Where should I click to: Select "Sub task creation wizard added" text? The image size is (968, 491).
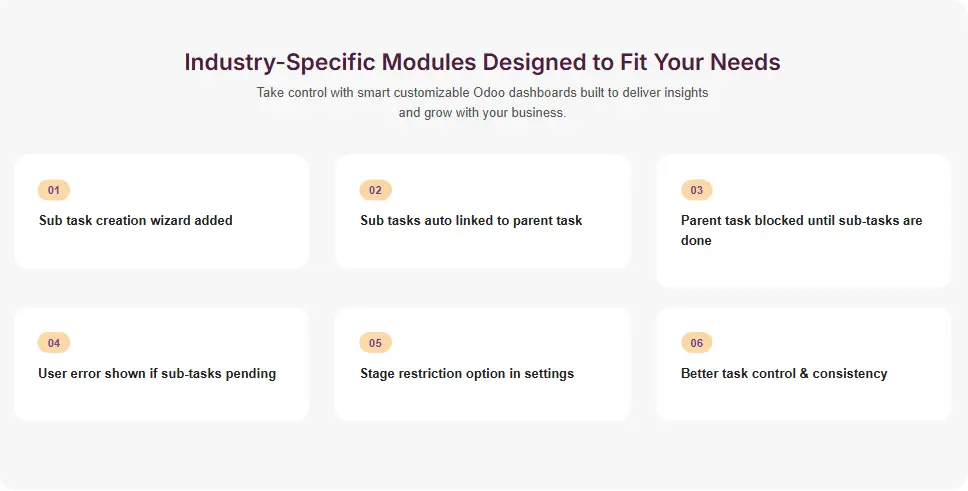[x=135, y=220]
